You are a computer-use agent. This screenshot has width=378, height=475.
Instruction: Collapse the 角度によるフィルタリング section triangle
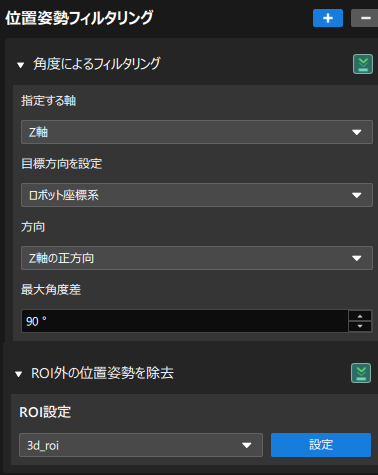pos(21,65)
